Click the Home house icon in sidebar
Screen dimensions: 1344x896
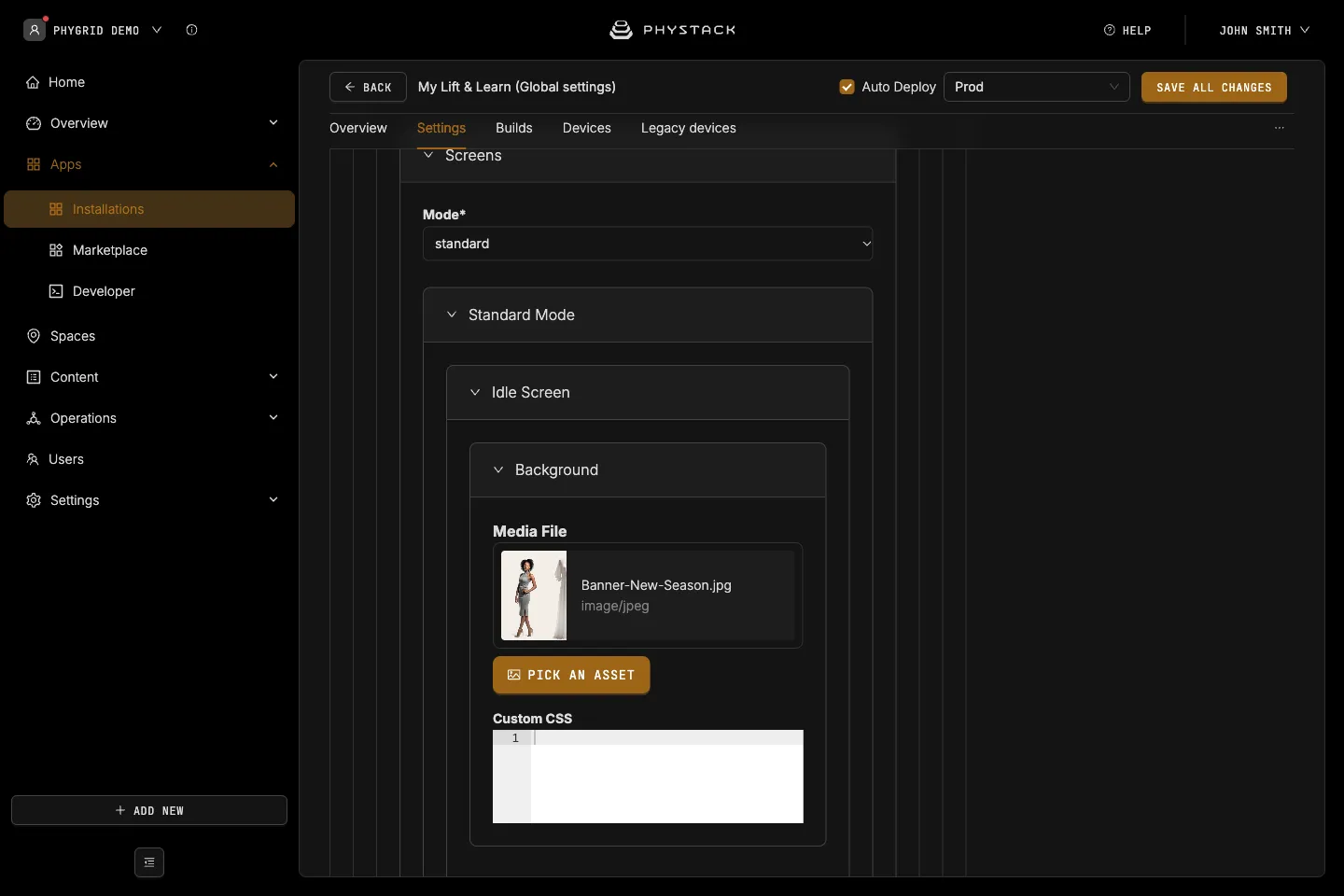[x=33, y=82]
